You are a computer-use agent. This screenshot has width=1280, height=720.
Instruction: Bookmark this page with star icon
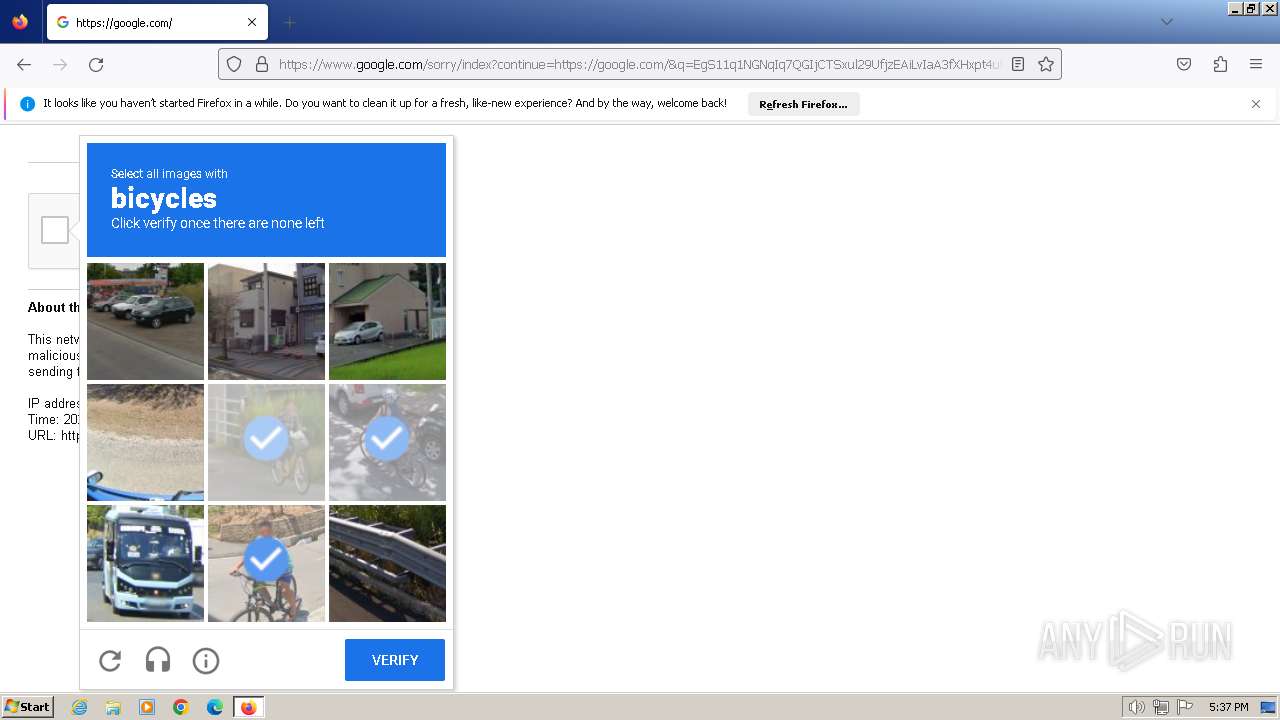(x=1046, y=64)
